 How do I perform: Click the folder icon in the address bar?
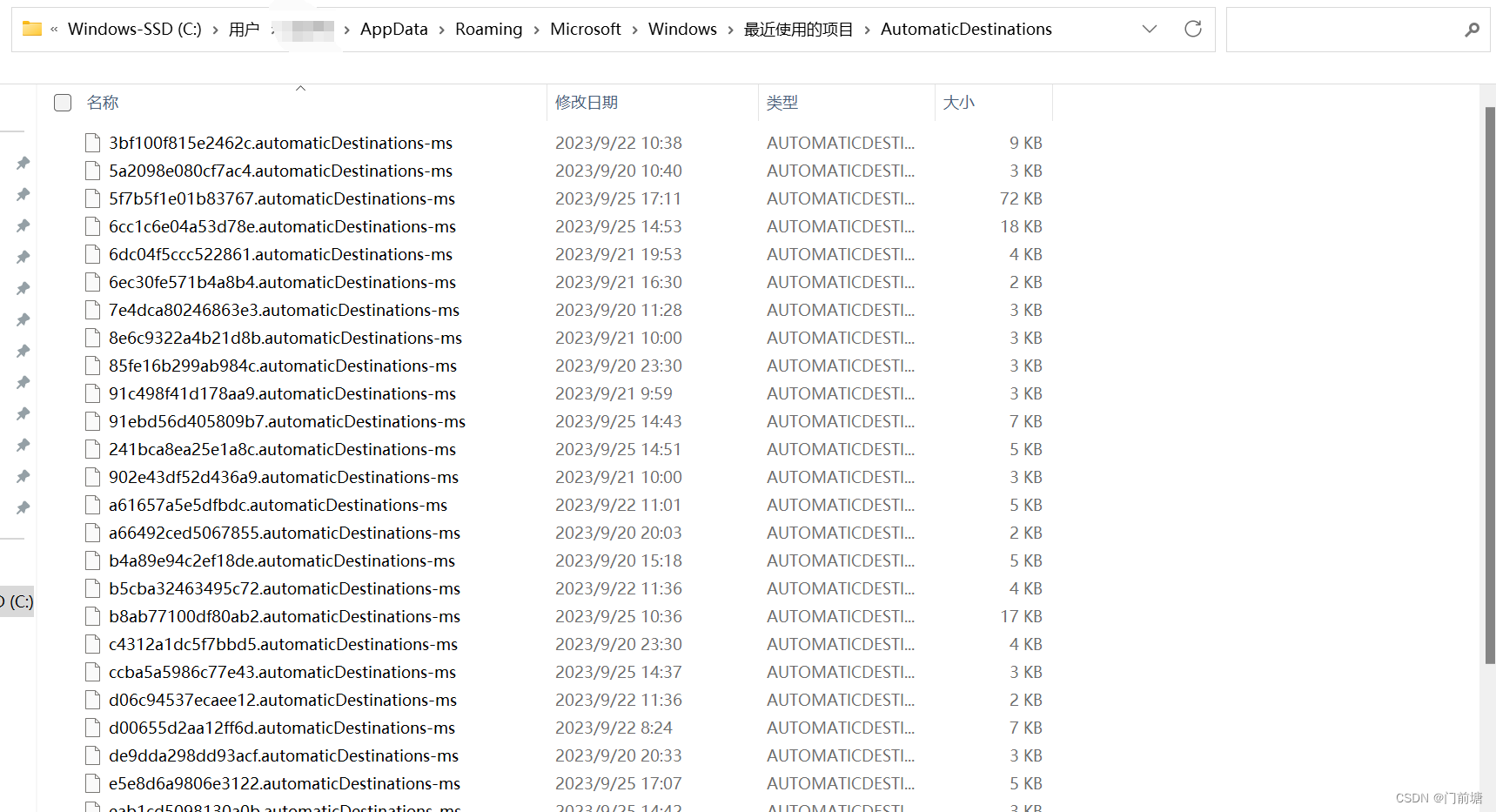click(32, 29)
